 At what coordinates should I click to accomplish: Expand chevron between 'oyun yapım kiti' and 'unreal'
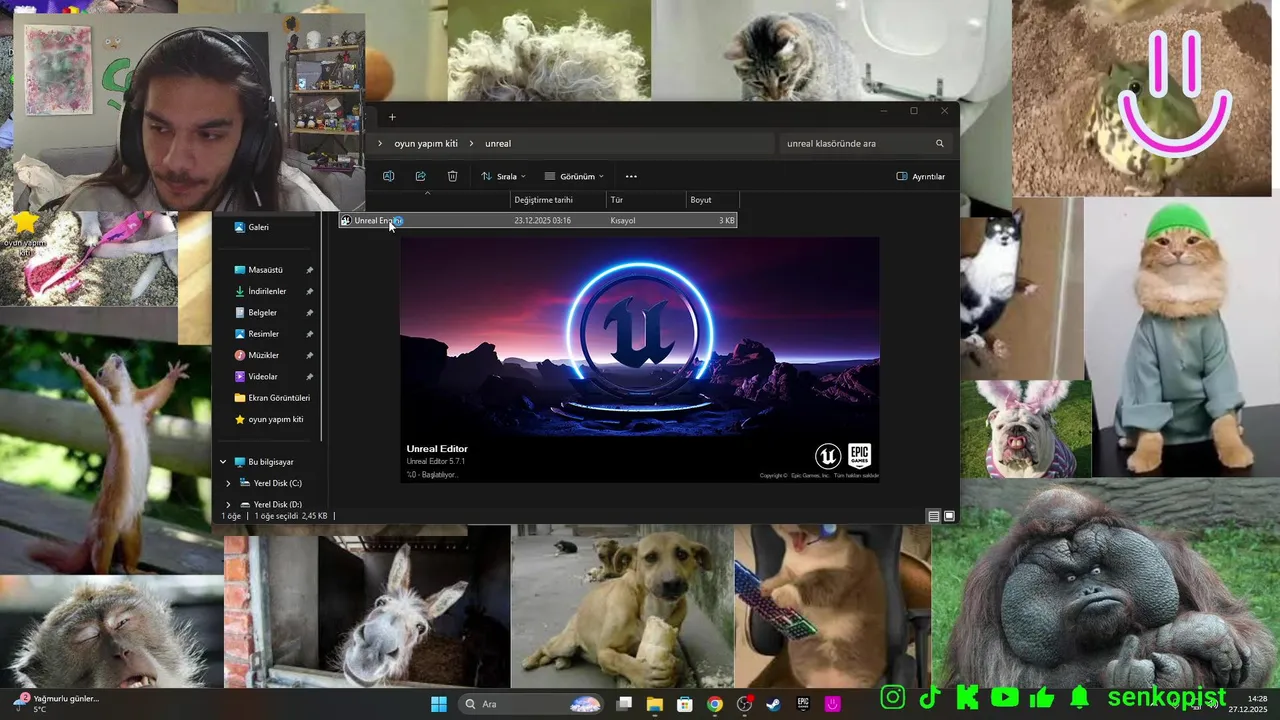click(471, 143)
